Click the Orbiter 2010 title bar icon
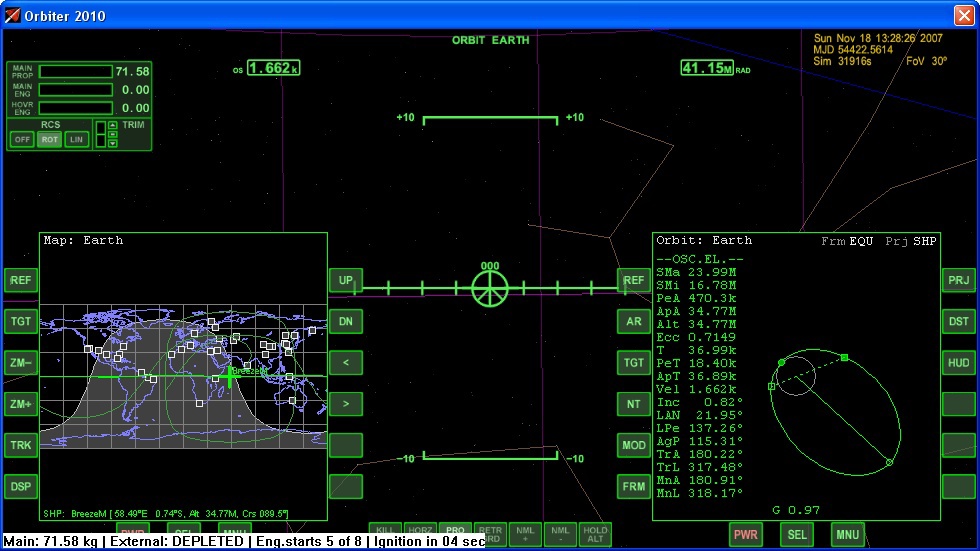Screen dimensions: 980x551 pos(12,15)
